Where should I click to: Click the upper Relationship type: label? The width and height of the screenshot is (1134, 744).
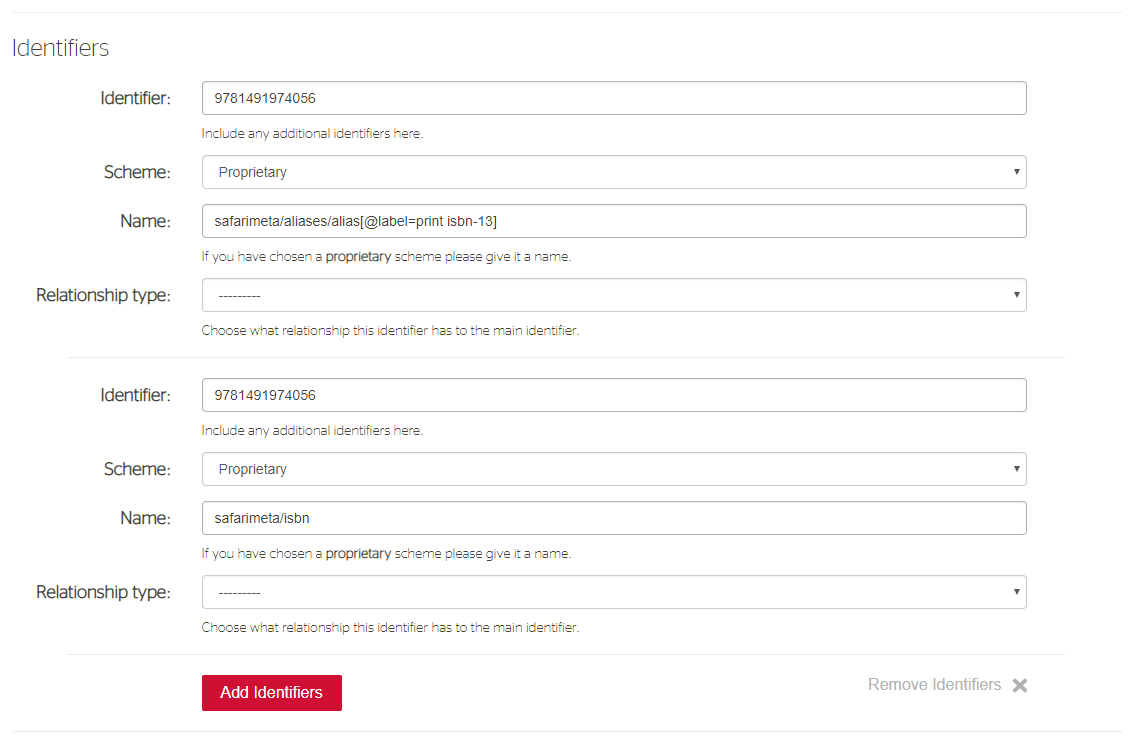click(x=103, y=295)
